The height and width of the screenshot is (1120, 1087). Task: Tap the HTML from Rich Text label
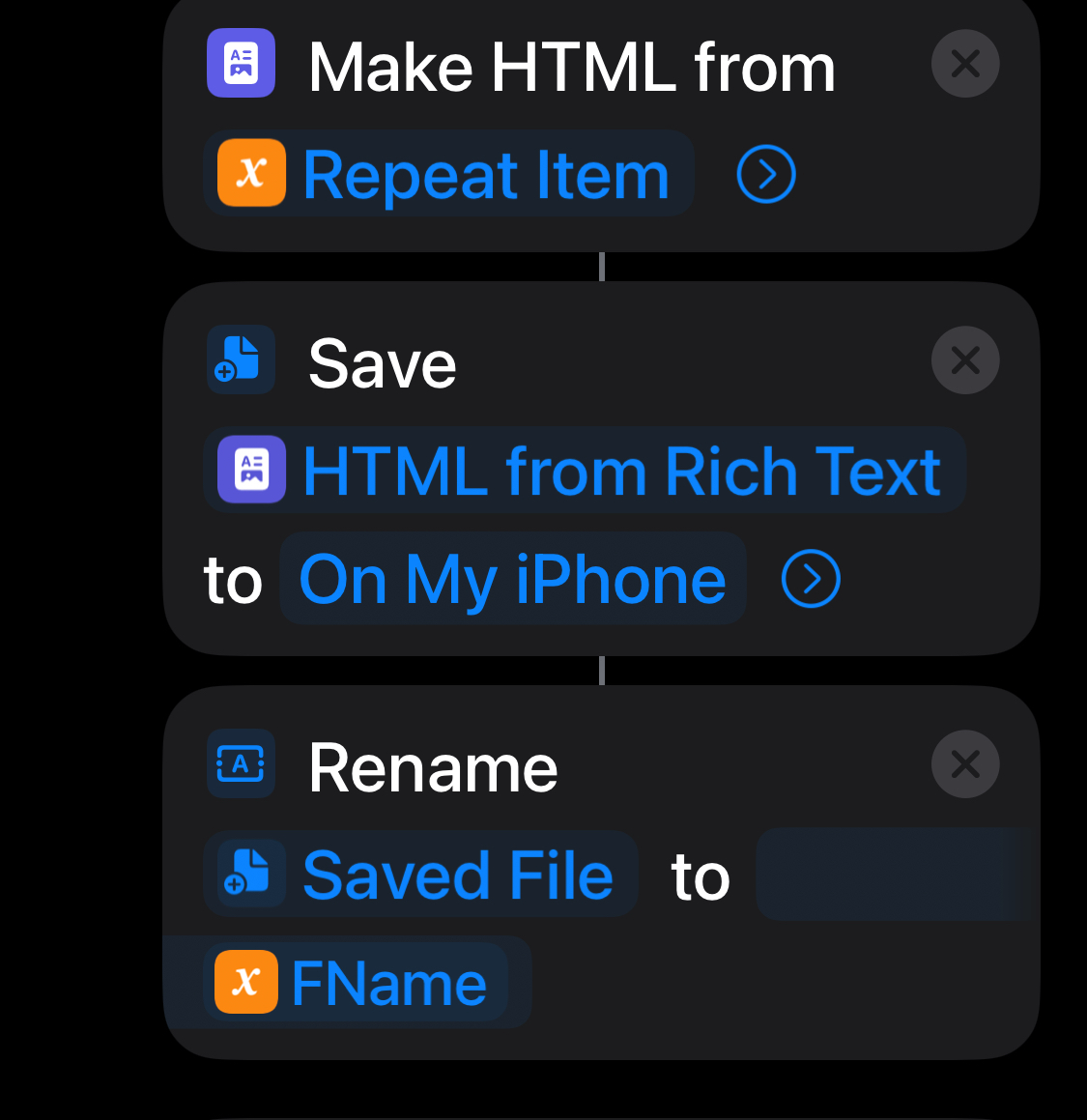pos(621,472)
